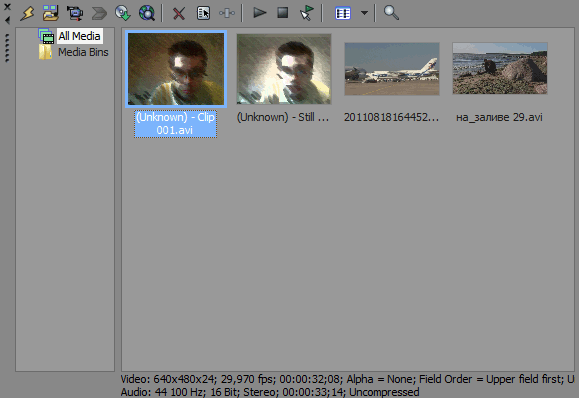
Task: Click the "(Unknown) - Still ..." label
Action: click(x=283, y=117)
